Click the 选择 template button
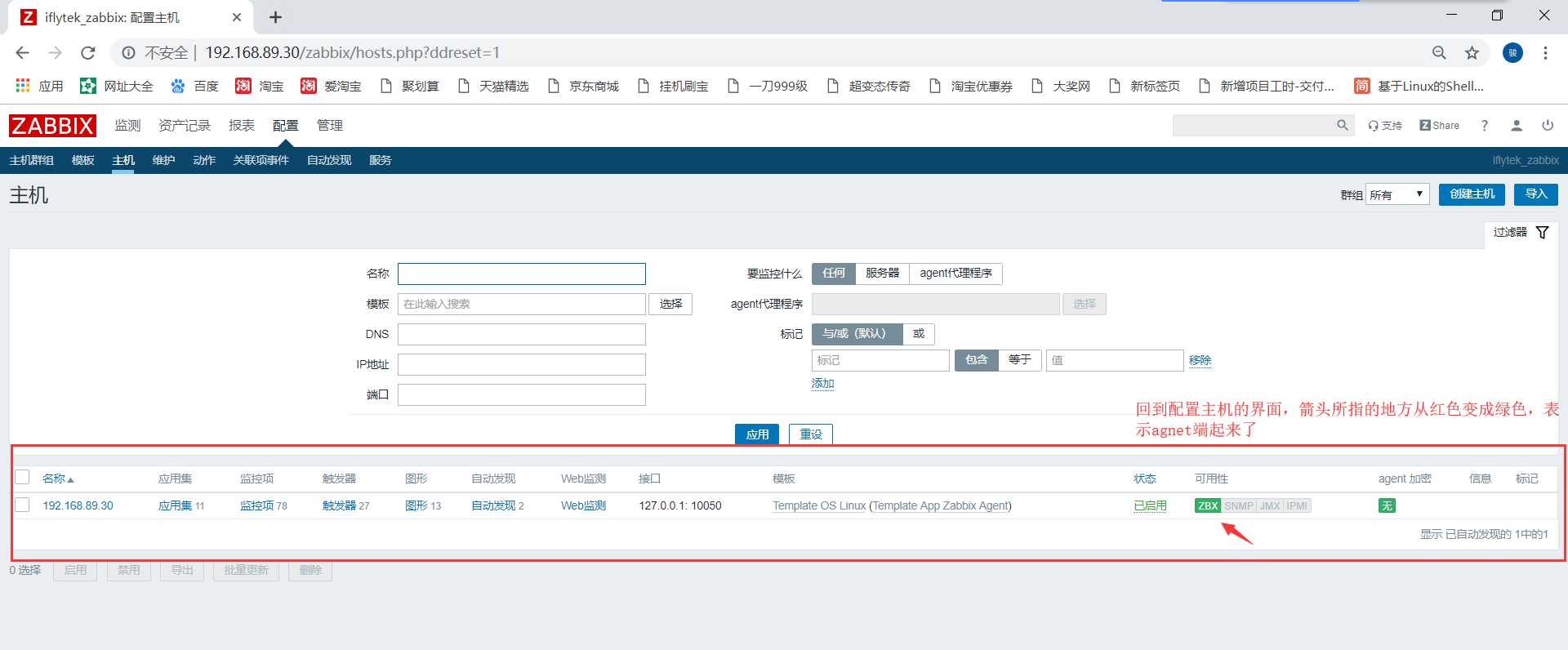Image resolution: width=1568 pixels, height=650 pixels. pos(671,304)
